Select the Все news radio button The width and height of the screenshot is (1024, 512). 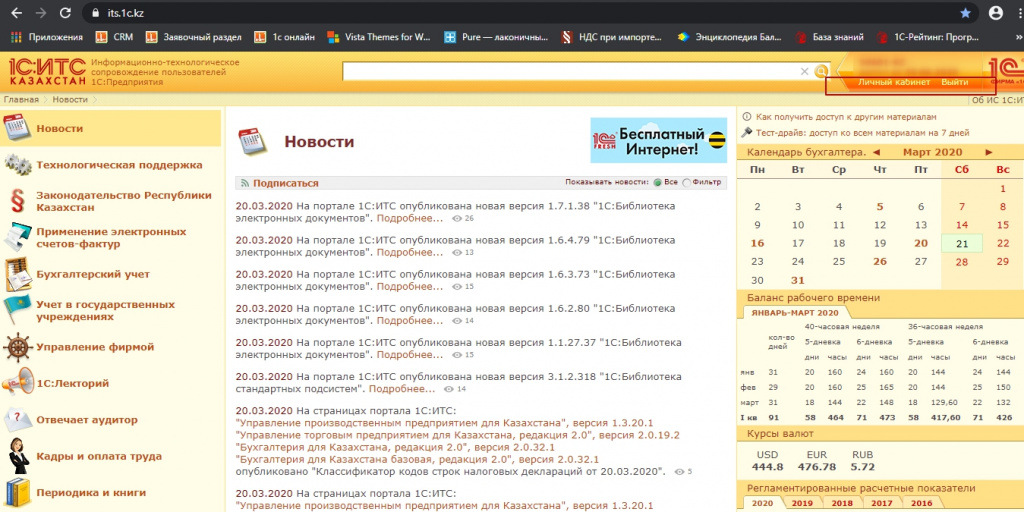click(658, 183)
